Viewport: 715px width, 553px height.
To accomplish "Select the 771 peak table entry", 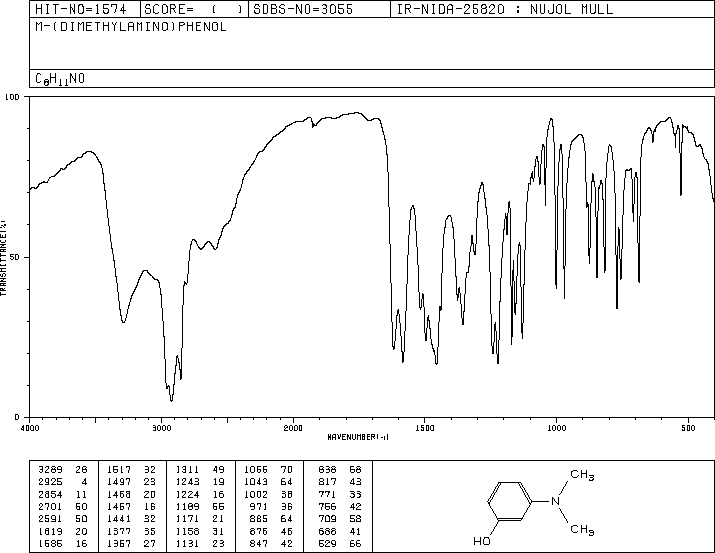I will pyautogui.click(x=340, y=494).
